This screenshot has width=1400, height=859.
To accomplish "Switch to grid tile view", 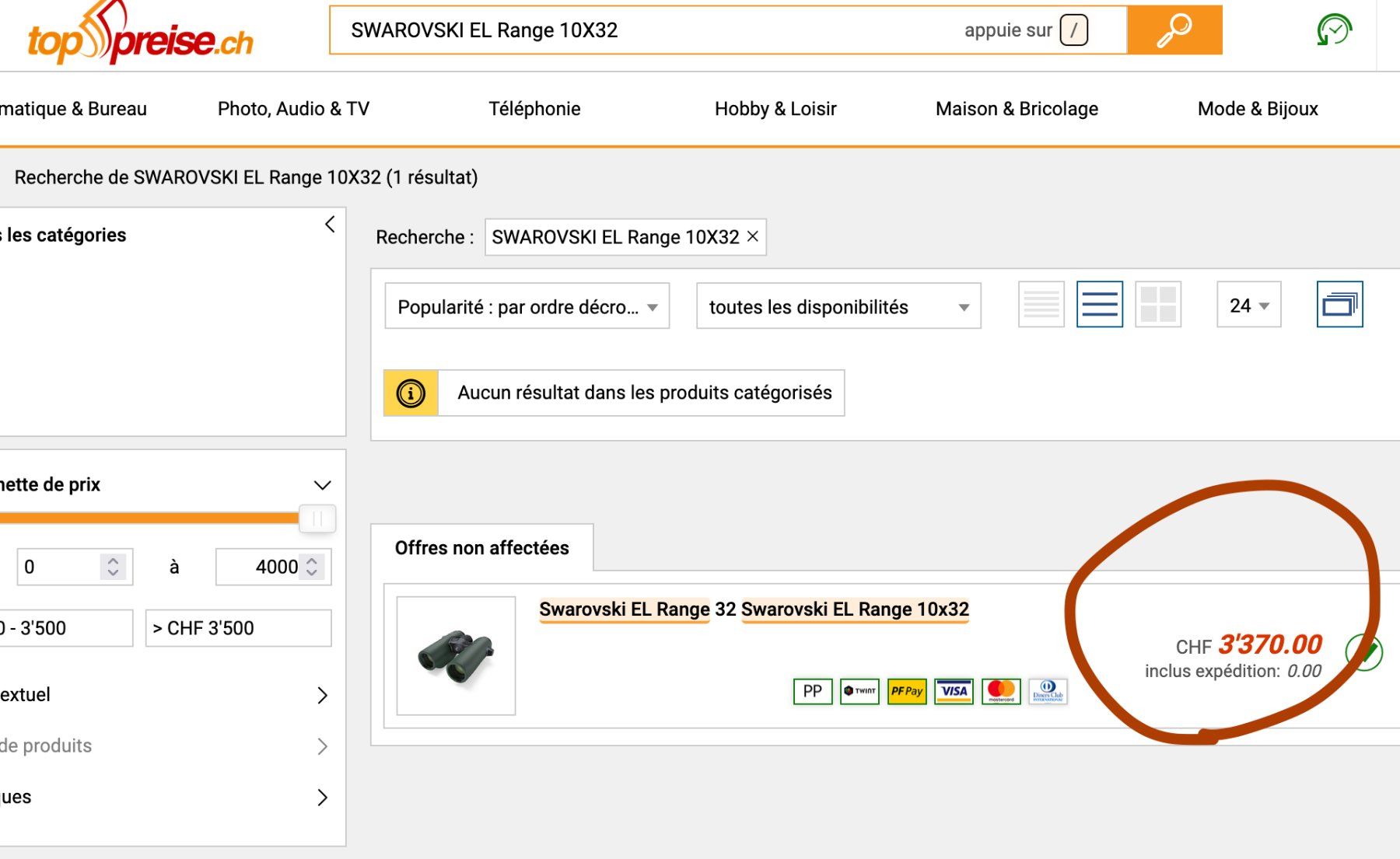I will (x=1157, y=305).
